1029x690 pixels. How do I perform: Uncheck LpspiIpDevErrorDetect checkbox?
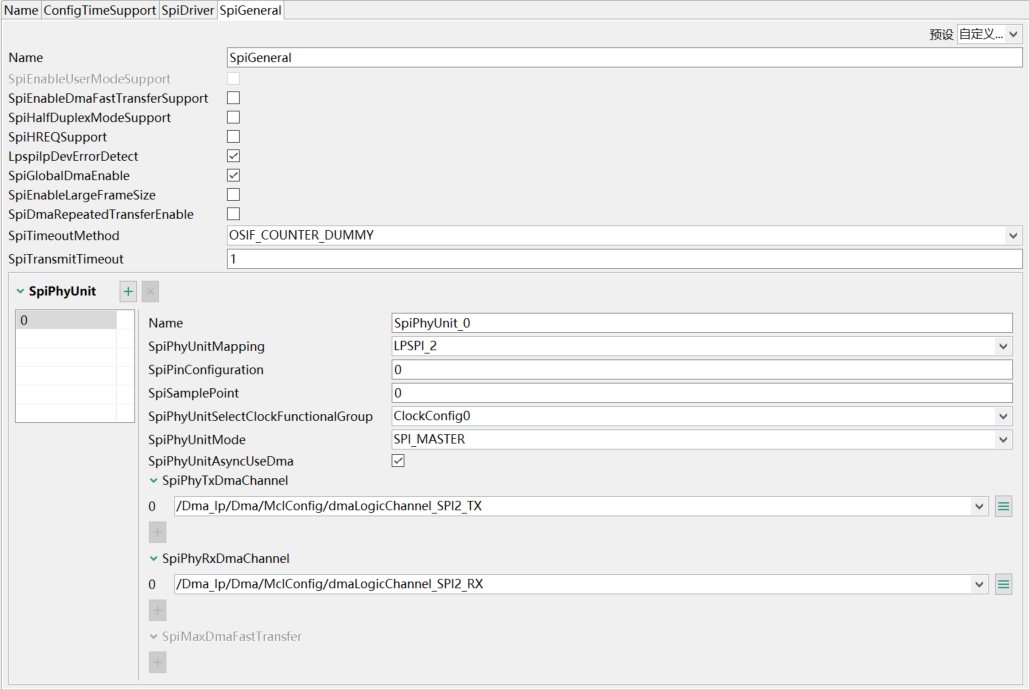coord(233,156)
